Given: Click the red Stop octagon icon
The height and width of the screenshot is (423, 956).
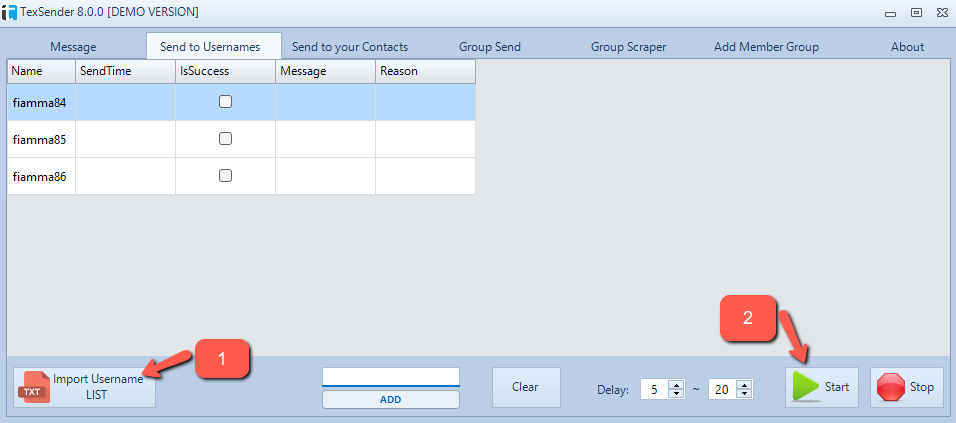Looking at the screenshot, I should (891, 387).
